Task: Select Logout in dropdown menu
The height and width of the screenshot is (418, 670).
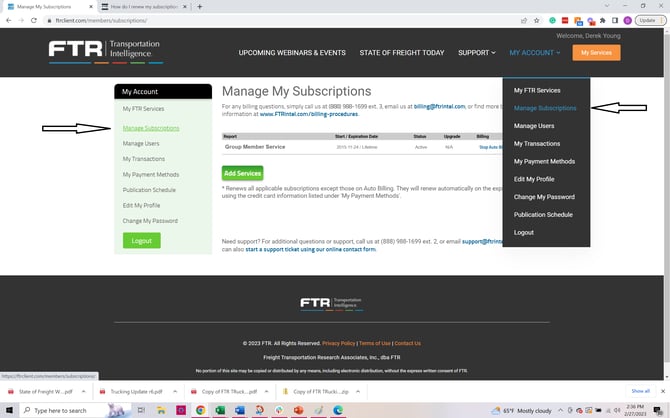Action: (x=524, y=232)
